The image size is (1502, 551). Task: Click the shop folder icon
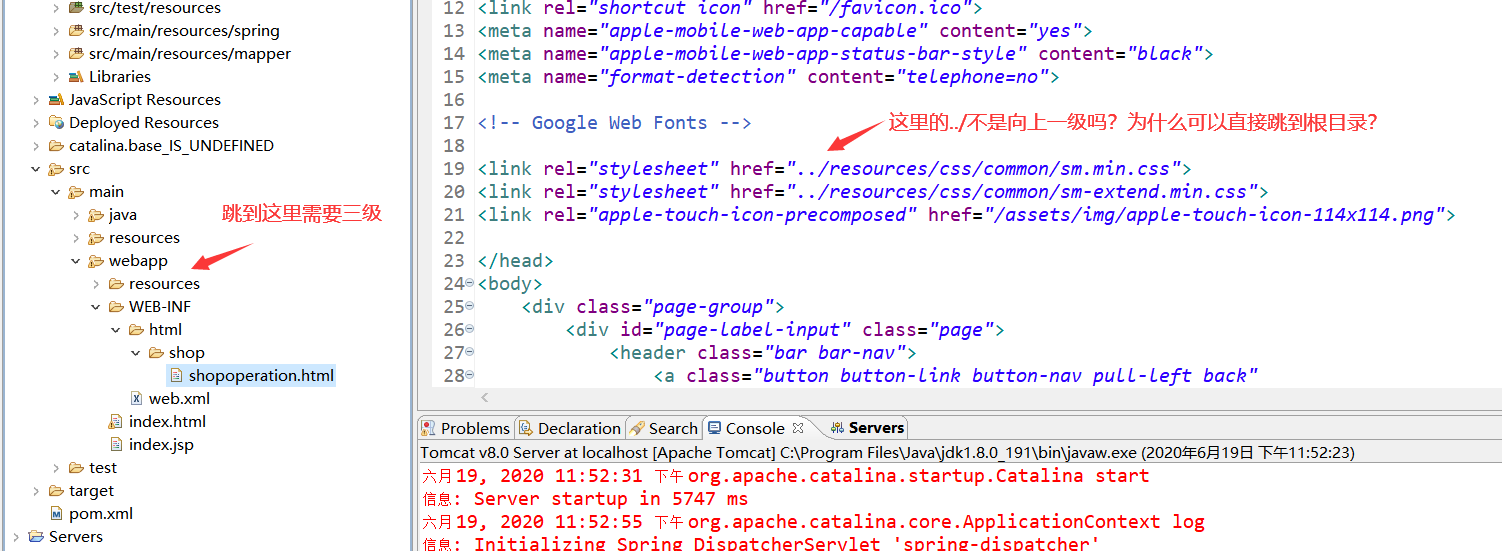(156, 353)
